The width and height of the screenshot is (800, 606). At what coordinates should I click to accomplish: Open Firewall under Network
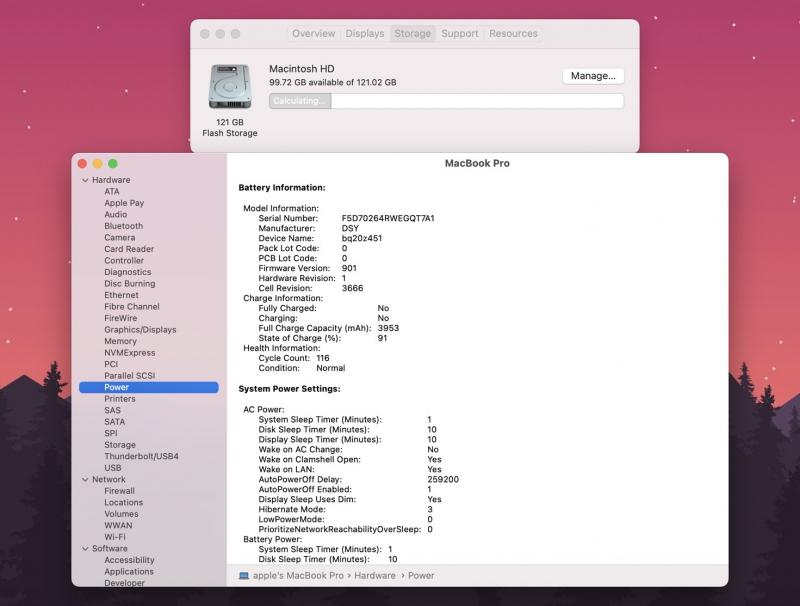pyautogui.click(x=119, y=491)
